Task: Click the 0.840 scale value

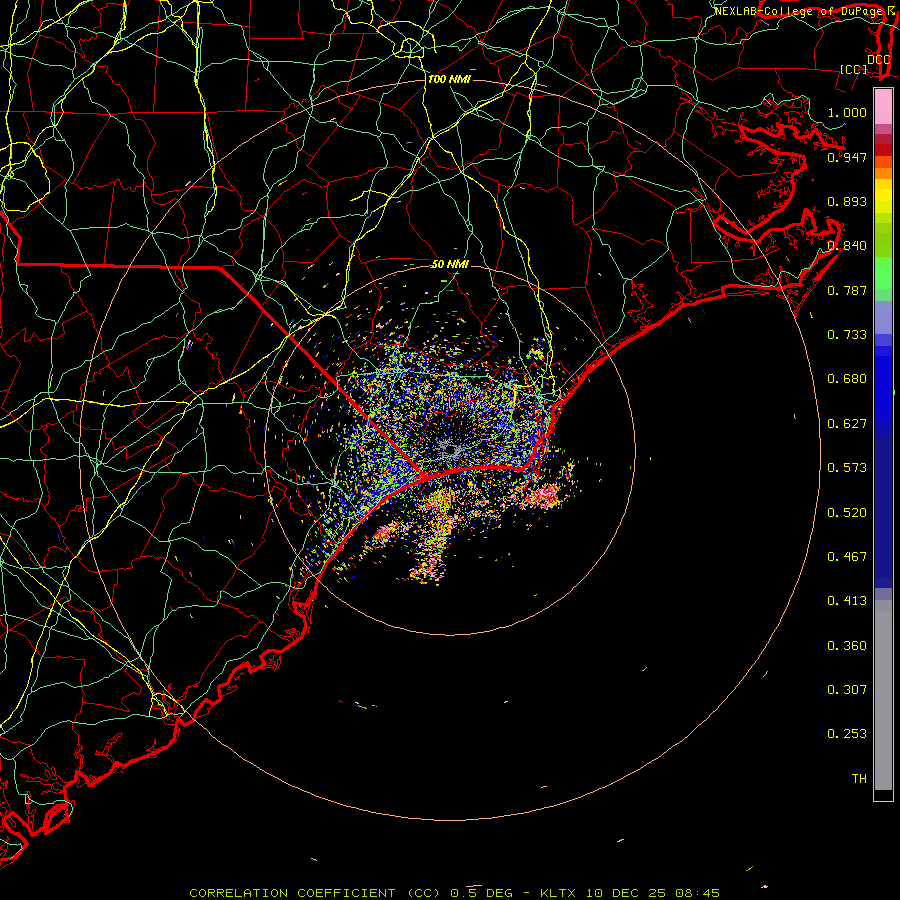Action: 847,246
